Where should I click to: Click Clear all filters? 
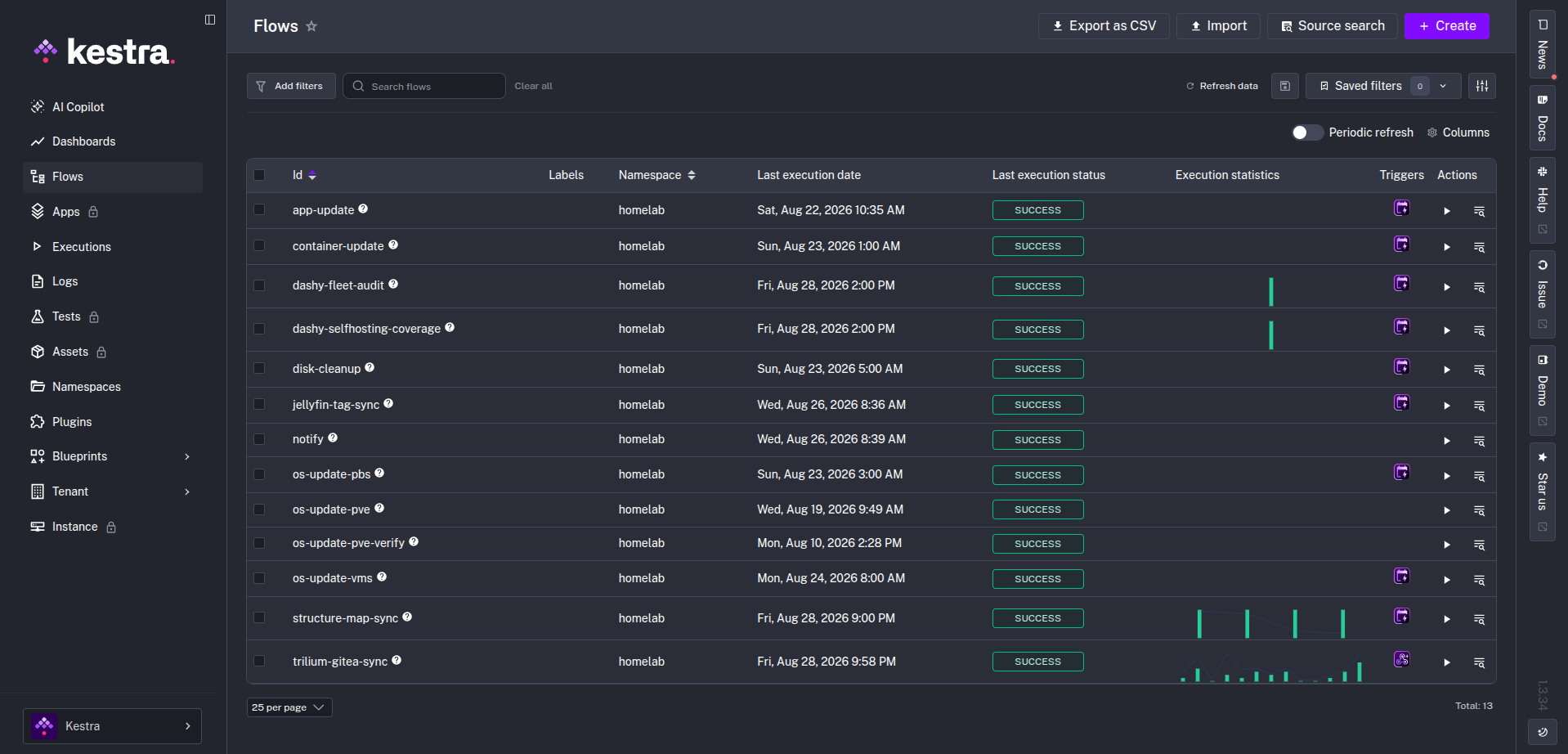click(533, 86)
